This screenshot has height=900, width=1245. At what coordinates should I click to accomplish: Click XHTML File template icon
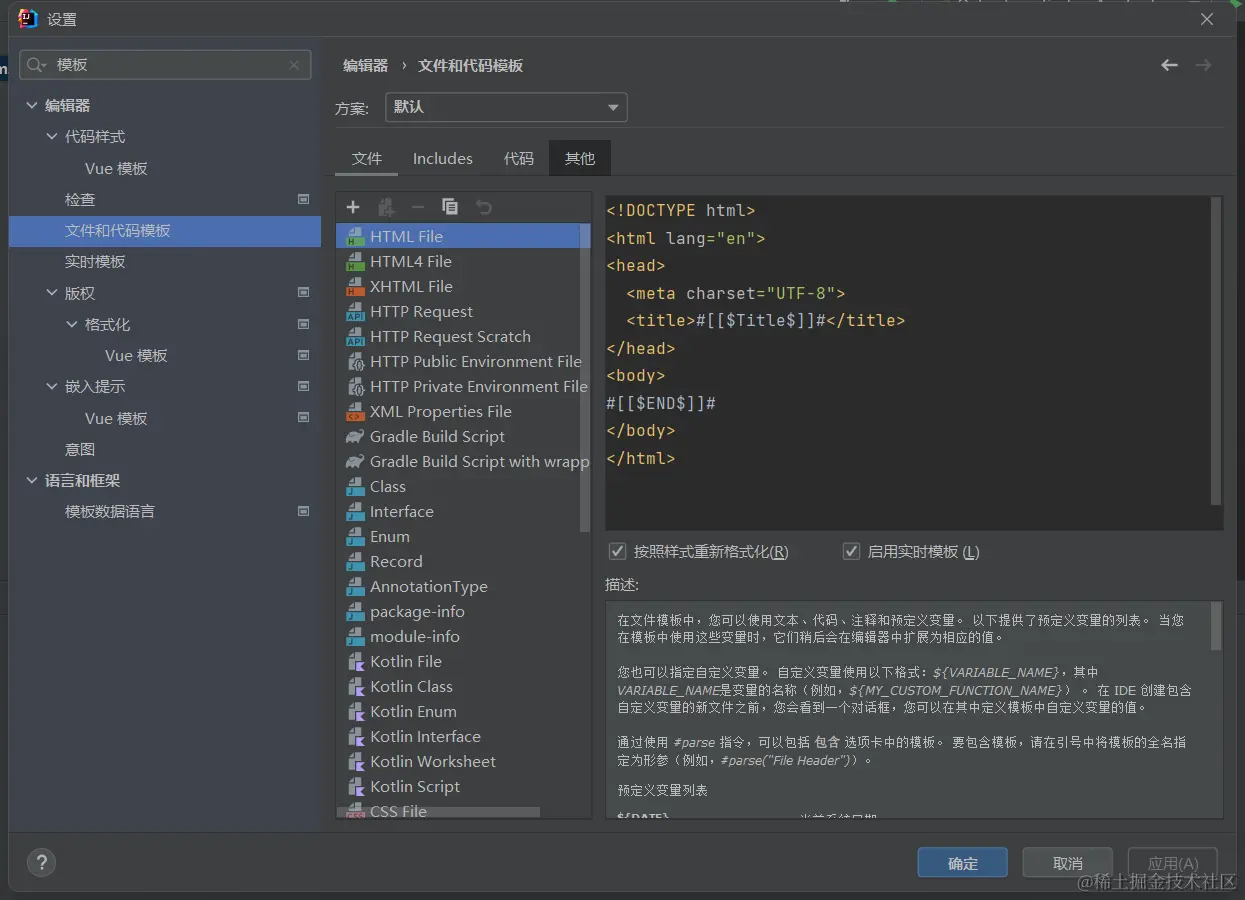354,287
